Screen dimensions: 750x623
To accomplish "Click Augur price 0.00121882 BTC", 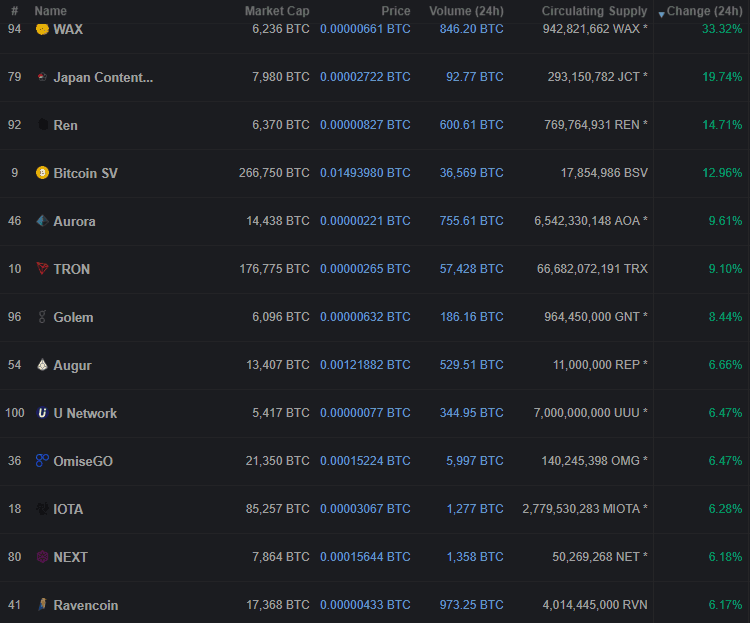I will pyautogui.click(x=365, y=365).
